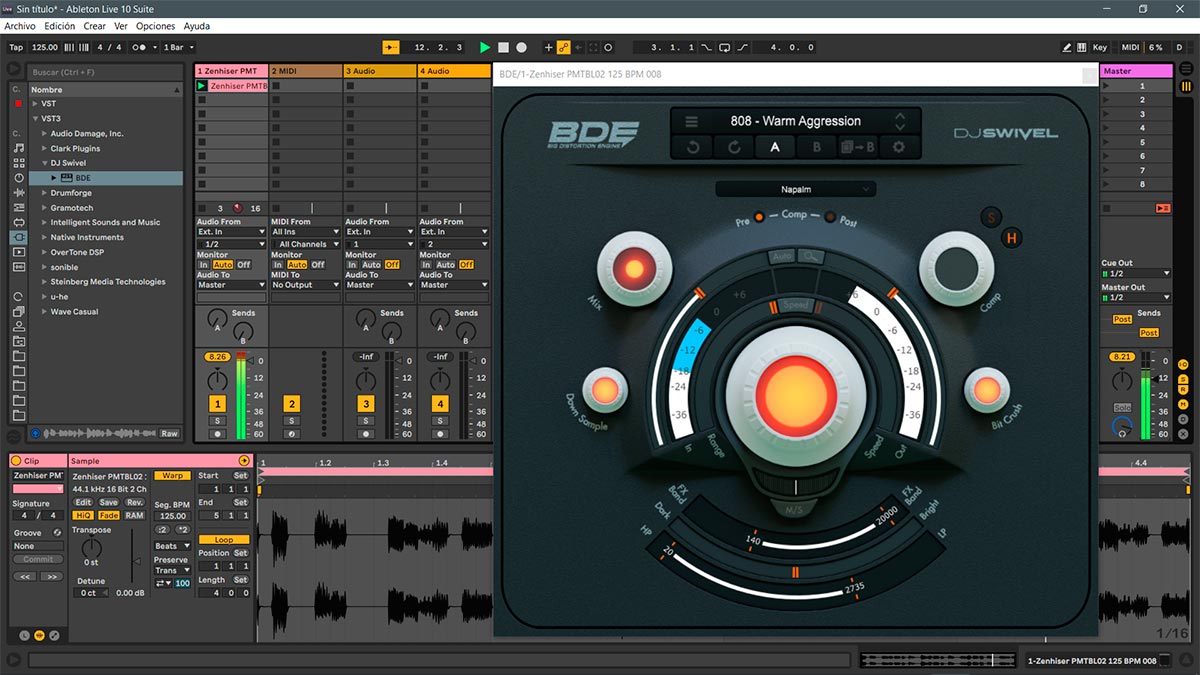Expand the VST folder in browser
This screenshot has width=1200, height=675.
point(36,104)
